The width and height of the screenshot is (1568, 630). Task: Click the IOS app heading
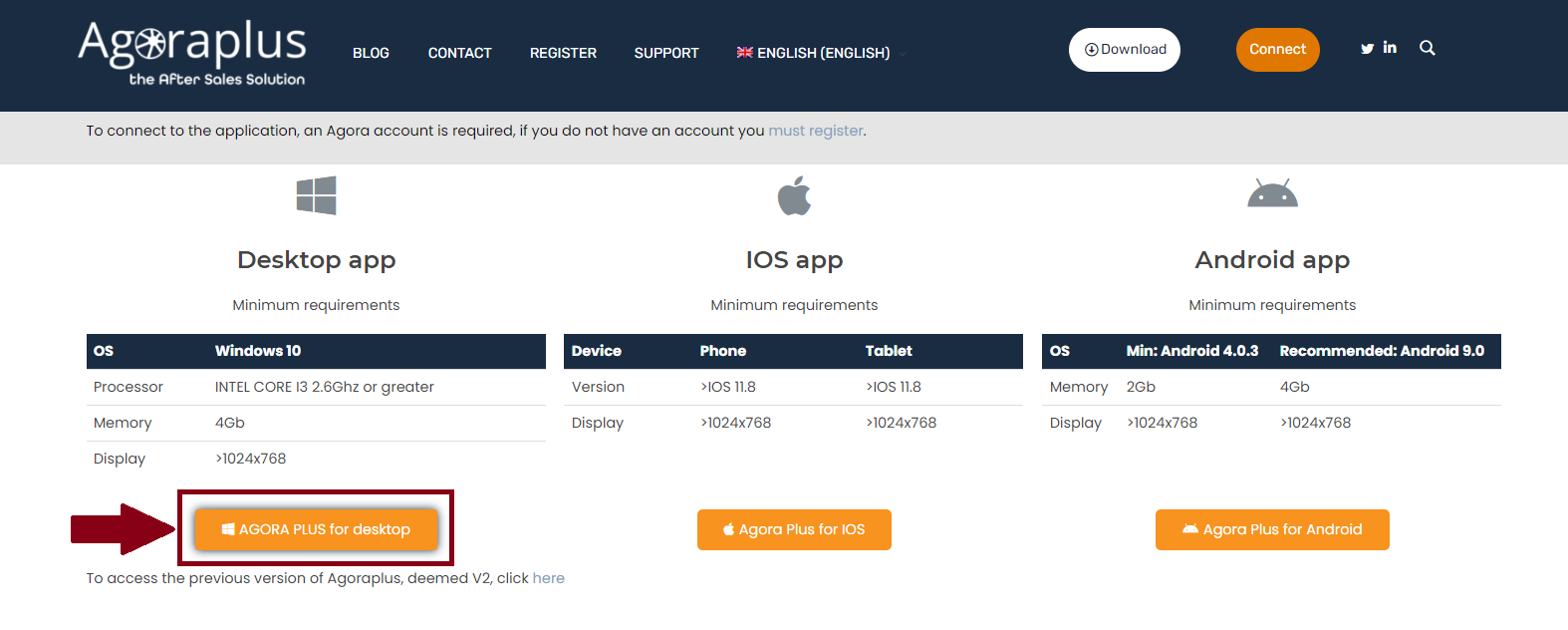point(794,260)
